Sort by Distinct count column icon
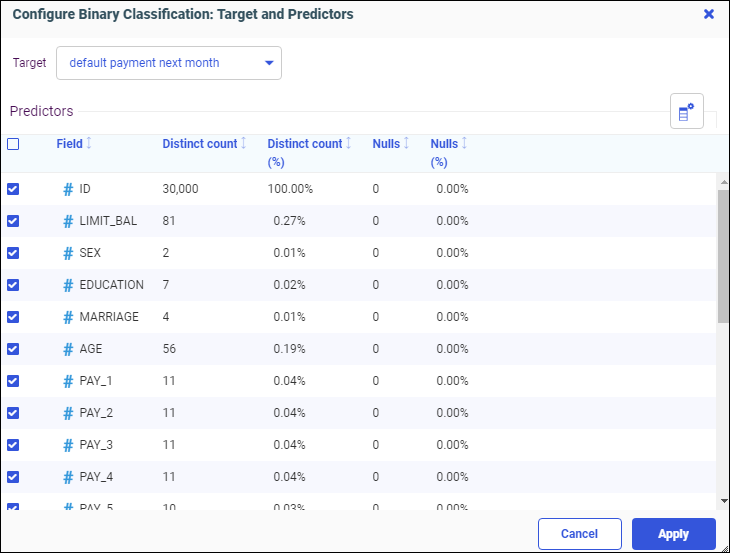 [244, 144]
